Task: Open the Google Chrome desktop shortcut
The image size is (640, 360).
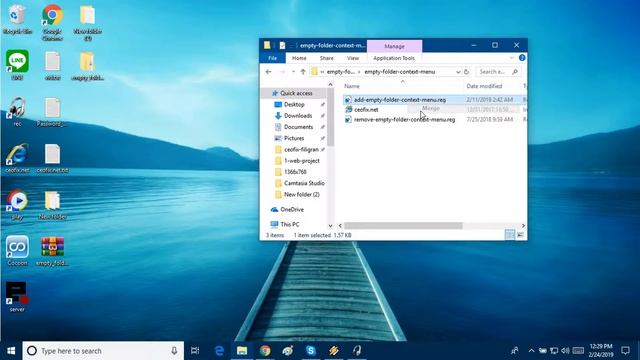Action: [52, 22]
